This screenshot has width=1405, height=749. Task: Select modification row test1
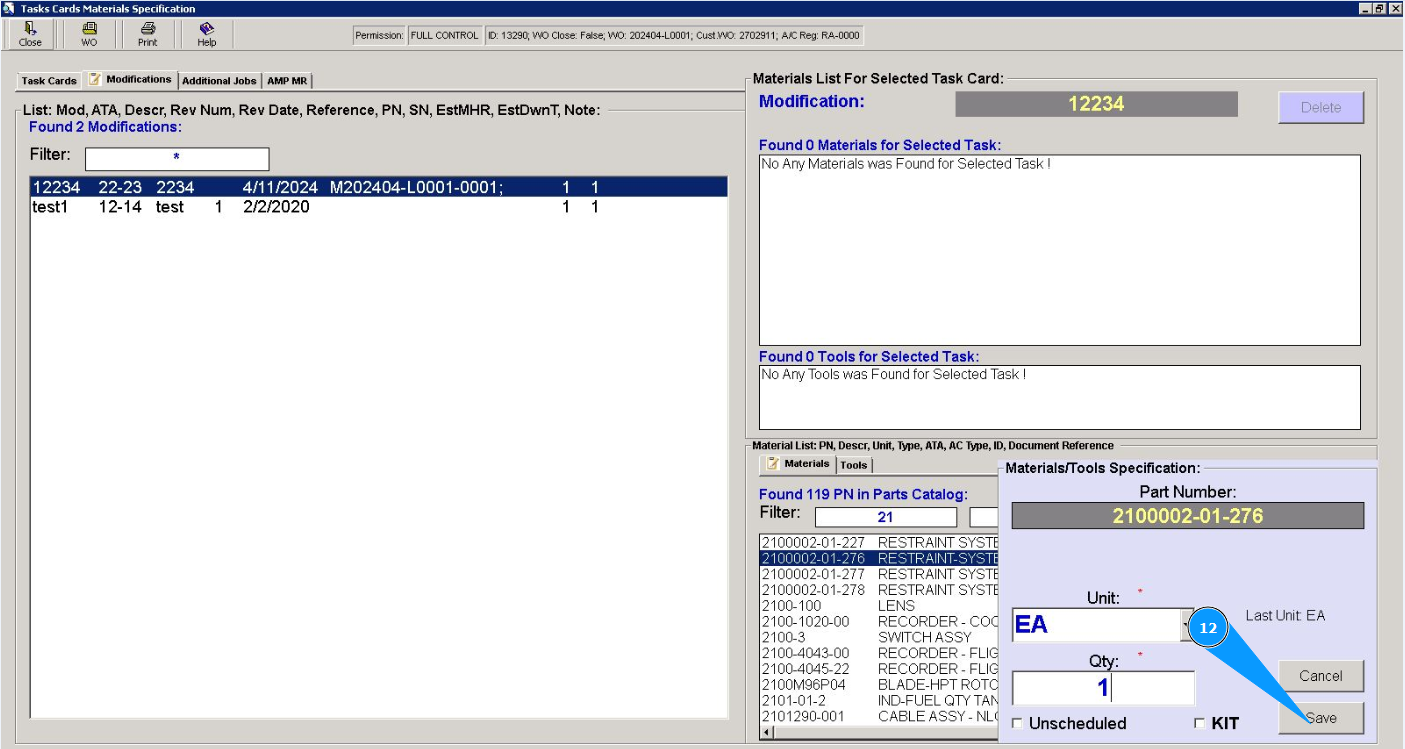pos(379,207)
